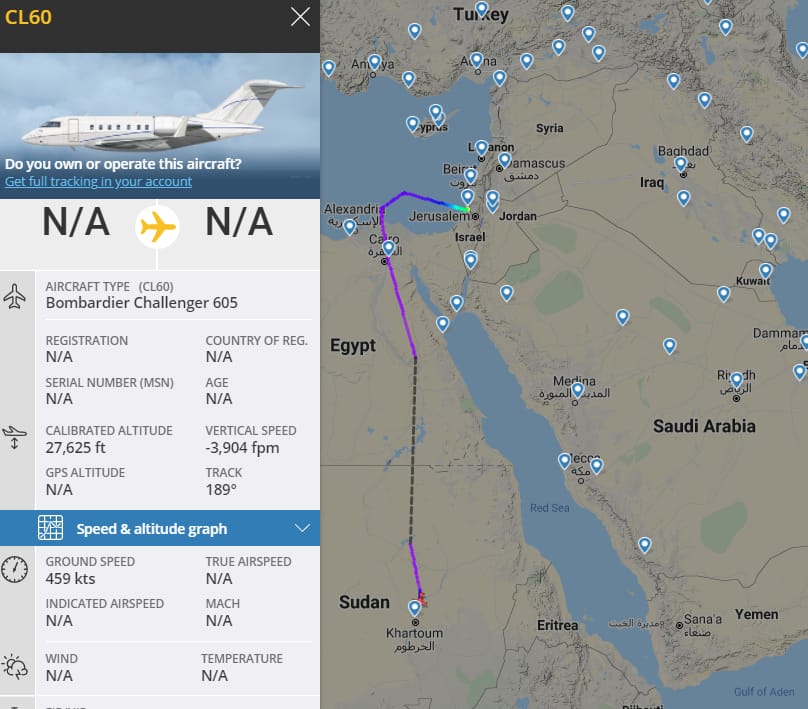Click the yellow airplane route icon
The image size is (808, 709).
(x=157, y=227)
